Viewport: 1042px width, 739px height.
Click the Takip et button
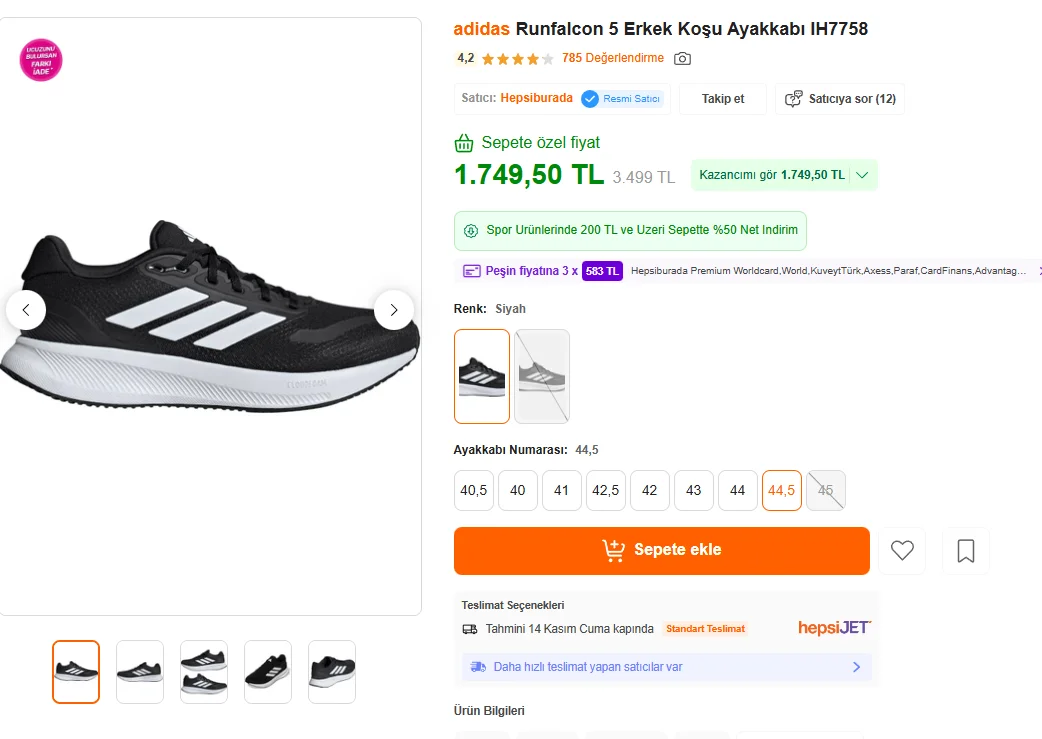pyautogui.click(x=723, y=99)
